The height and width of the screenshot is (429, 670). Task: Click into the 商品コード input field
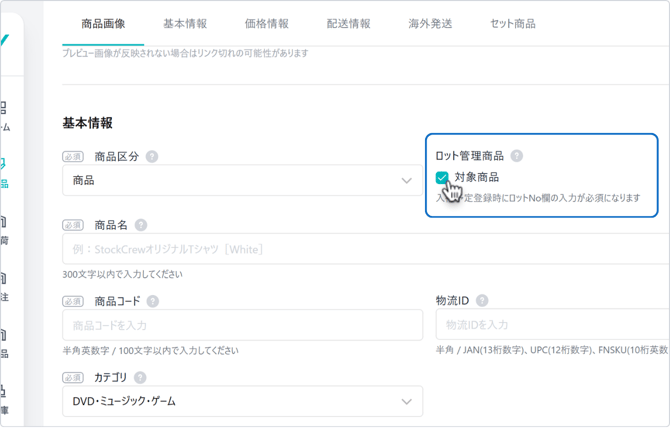[x=242, y=326]
